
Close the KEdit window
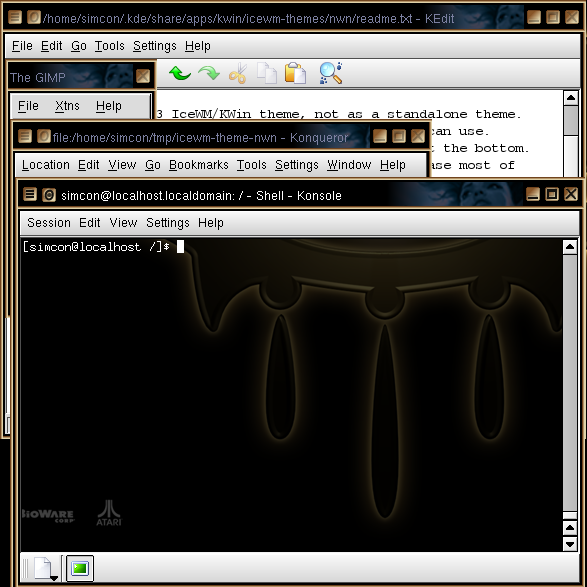pyautogui.click(x=572, y=17)
